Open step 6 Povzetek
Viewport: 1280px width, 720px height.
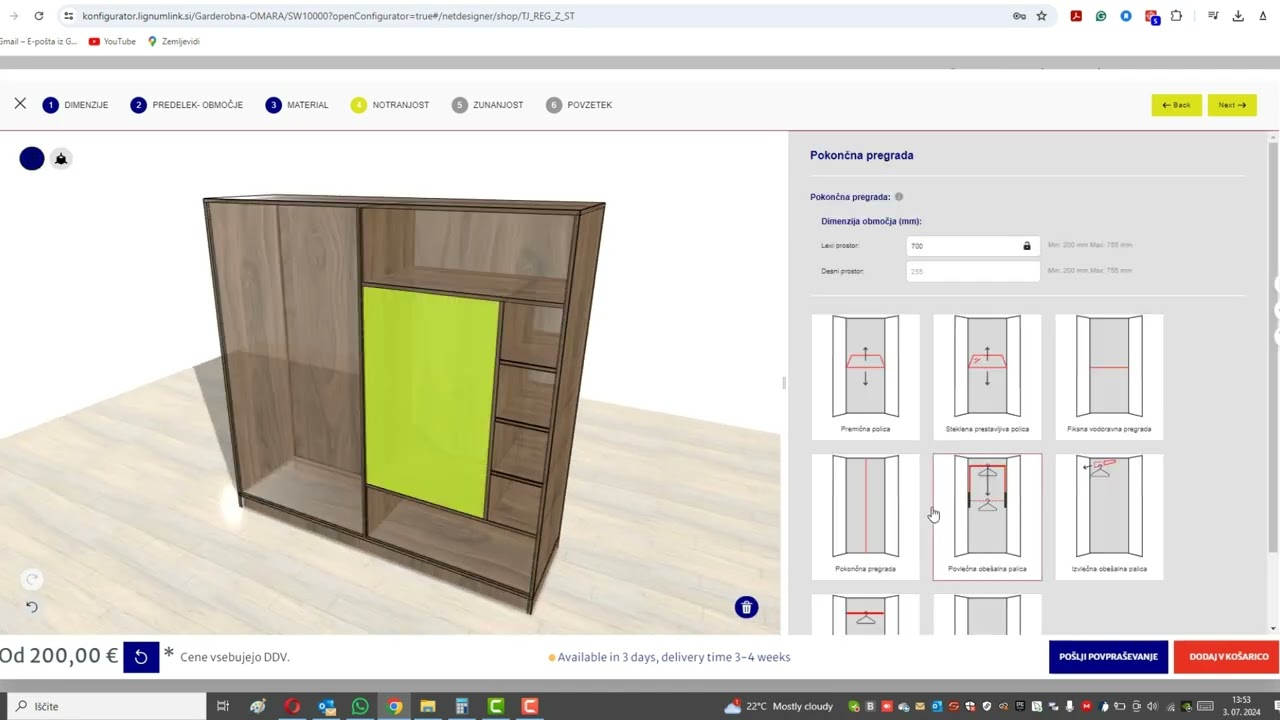pos(579,105)
